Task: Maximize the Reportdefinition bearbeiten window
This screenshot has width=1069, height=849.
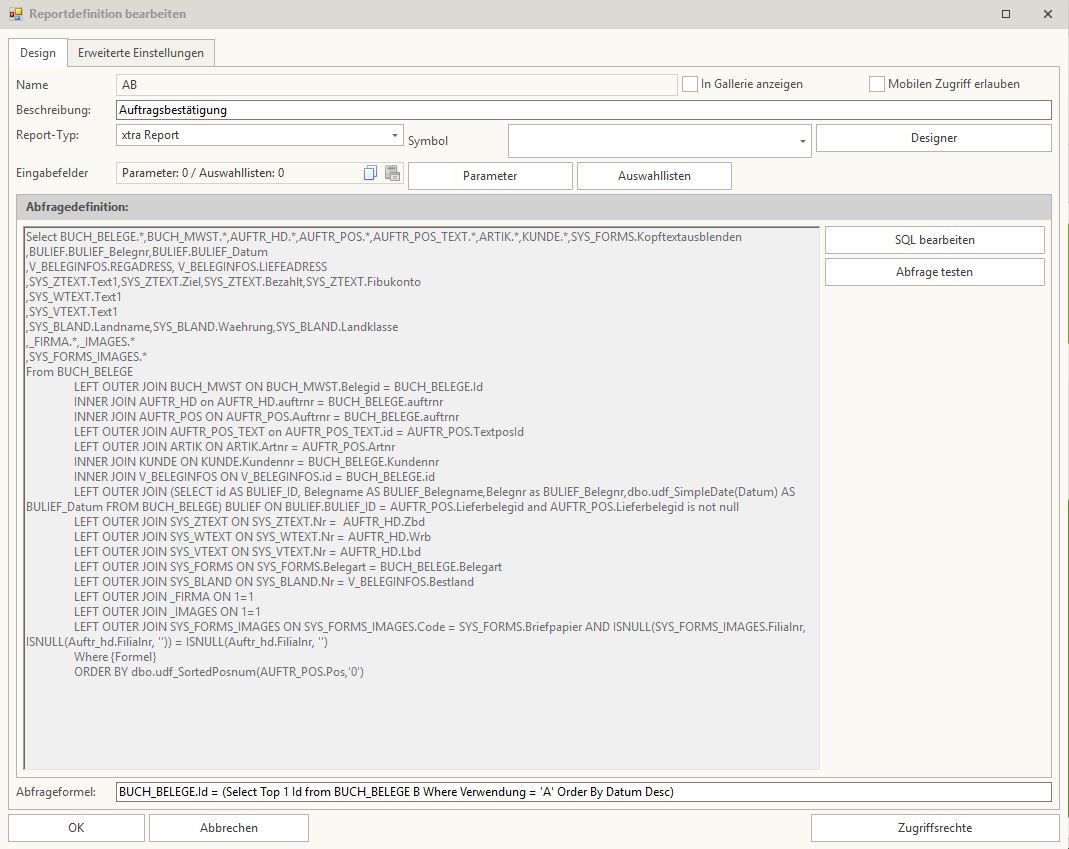Action: pos(1006,14)
